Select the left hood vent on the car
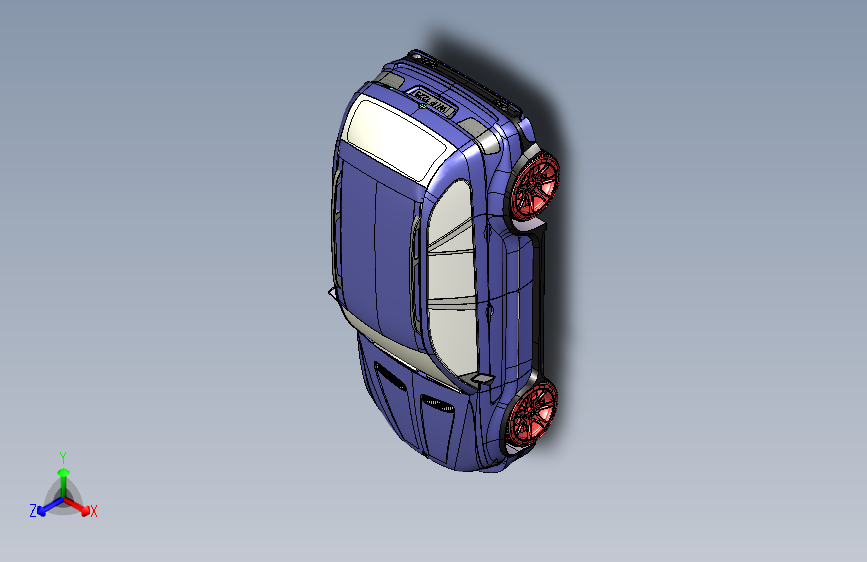The image size is (867, 562). (390, 376)
